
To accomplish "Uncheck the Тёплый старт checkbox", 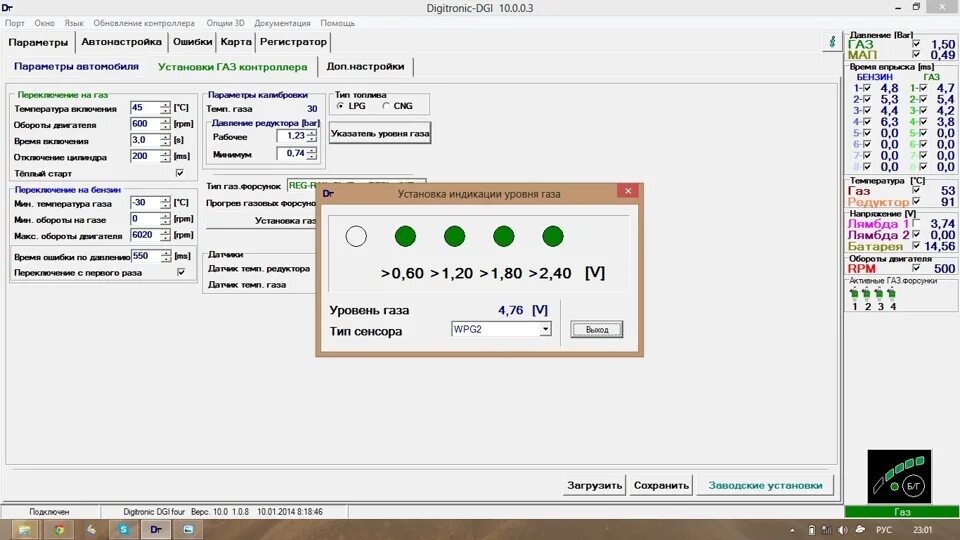I will pos(180,173).
